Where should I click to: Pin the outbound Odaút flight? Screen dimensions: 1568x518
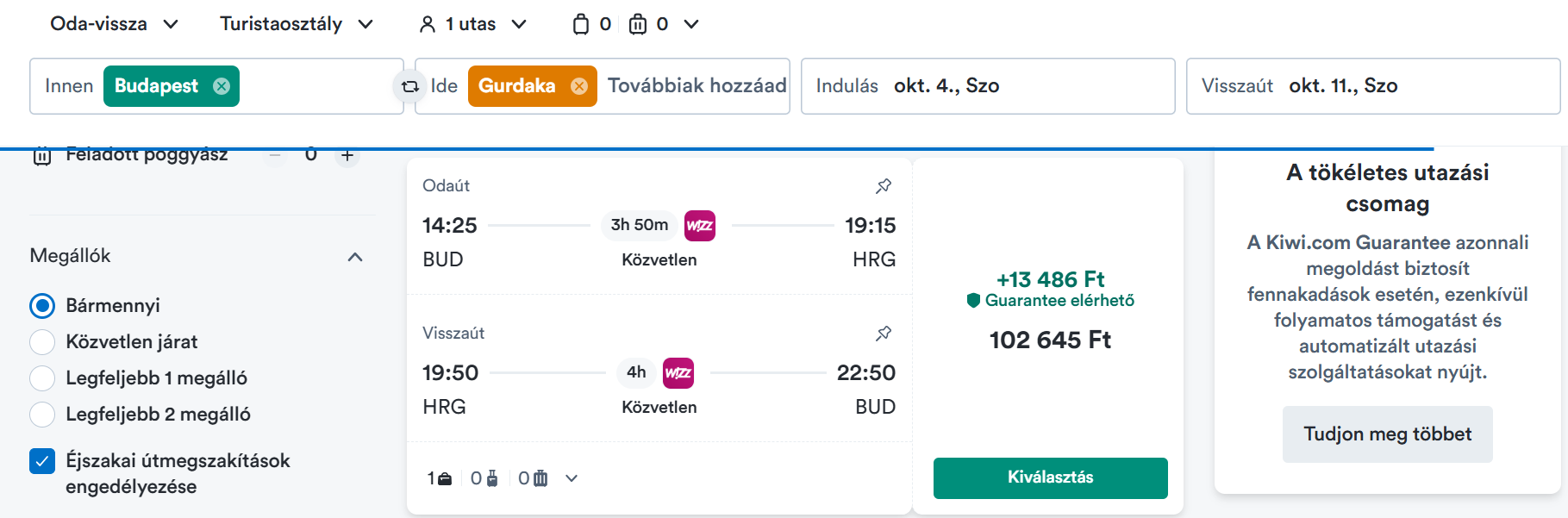(x=884, y=185)
